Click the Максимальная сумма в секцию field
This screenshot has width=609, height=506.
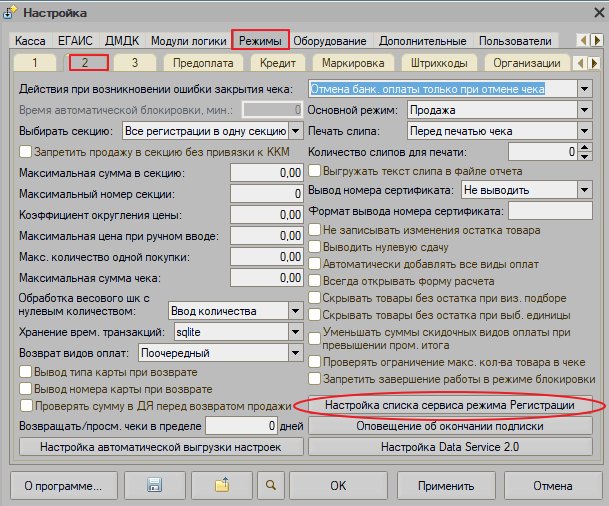point(266,172)
